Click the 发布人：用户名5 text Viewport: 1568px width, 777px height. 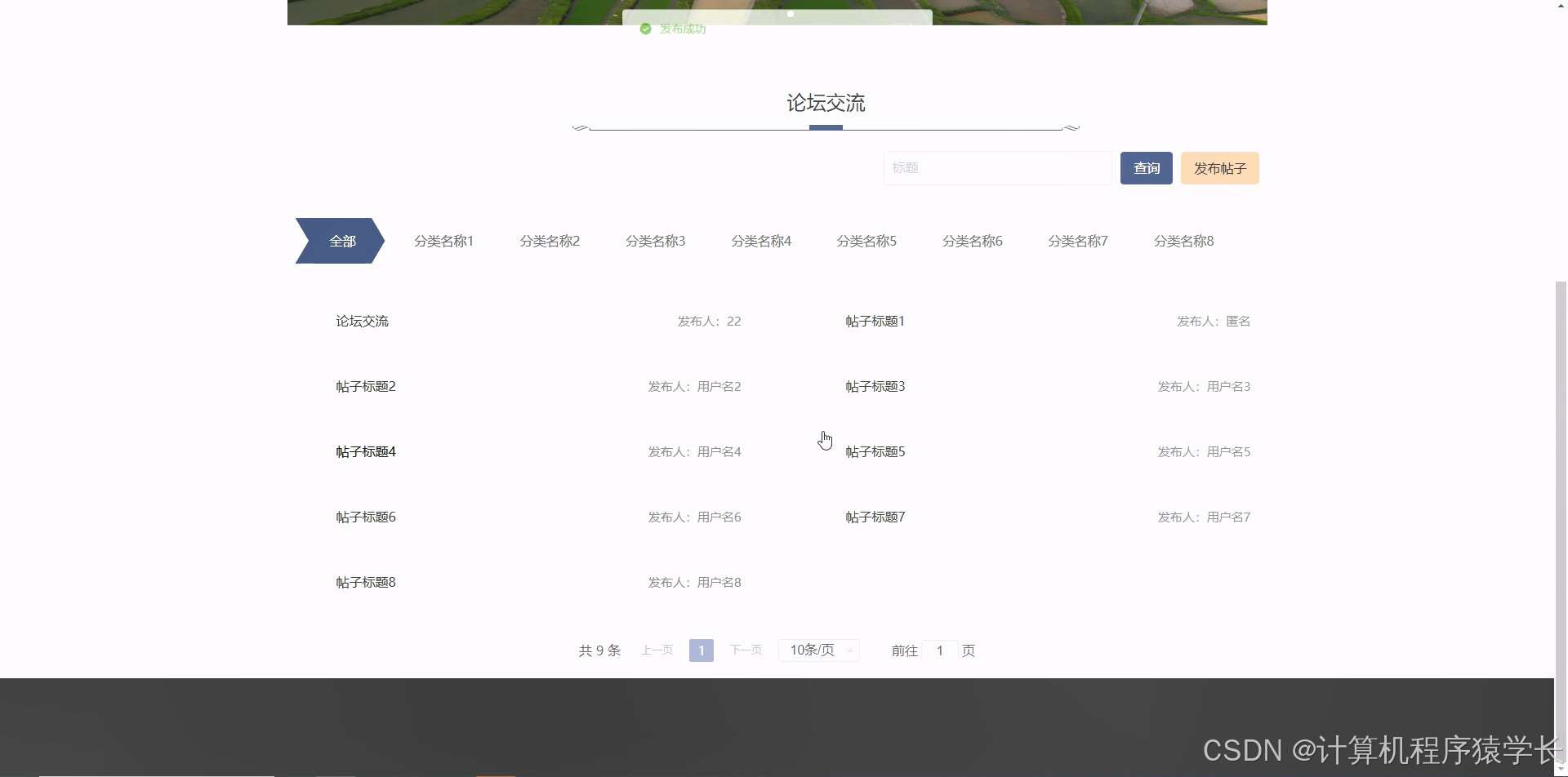coord(1204,452)
